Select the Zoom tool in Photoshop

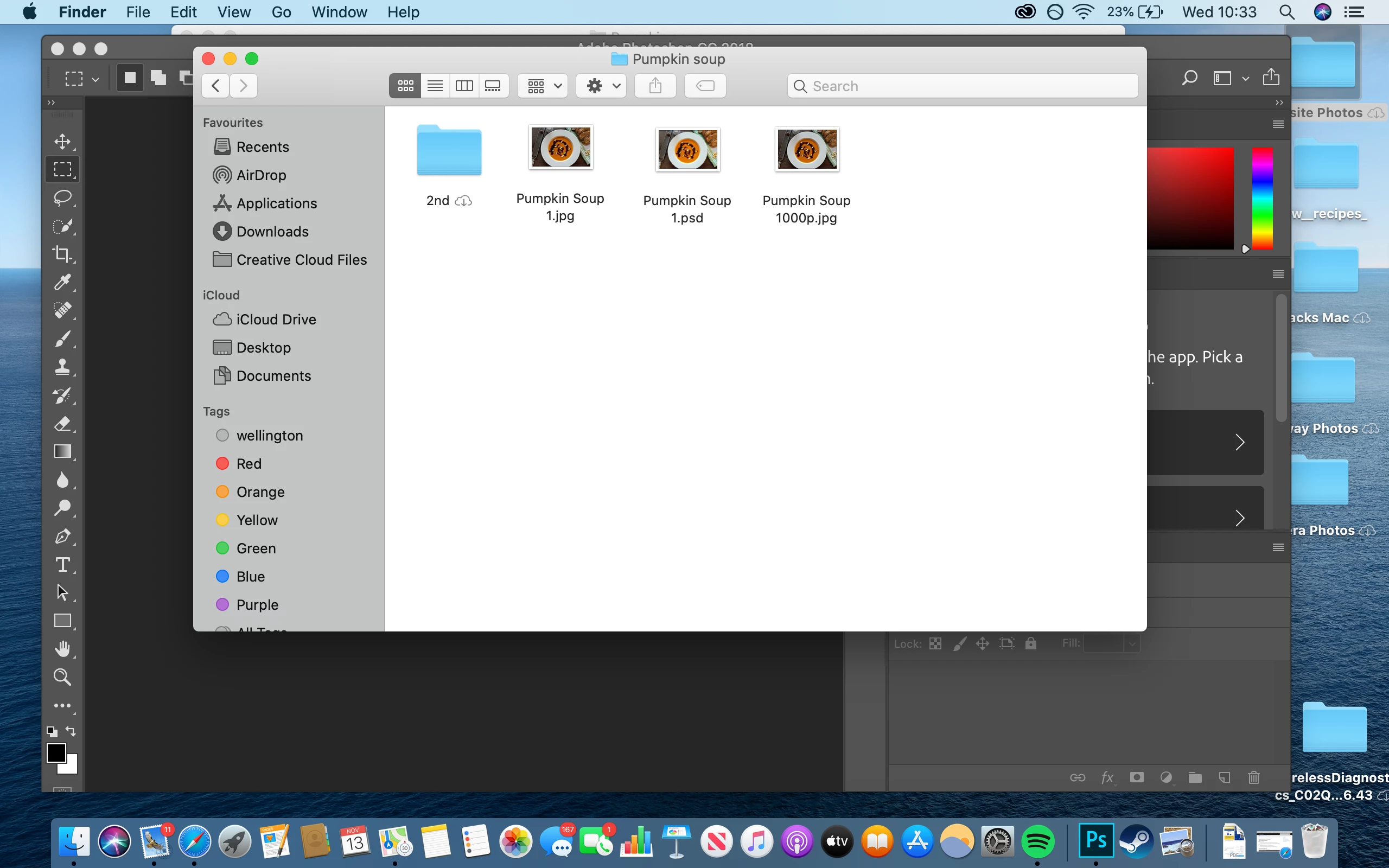pyautogui.click(x=62, y=677)
